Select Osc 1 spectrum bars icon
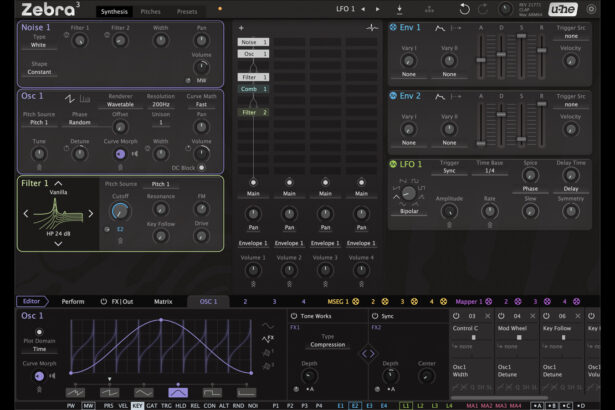Screen dimensions: 615x410 85,99
